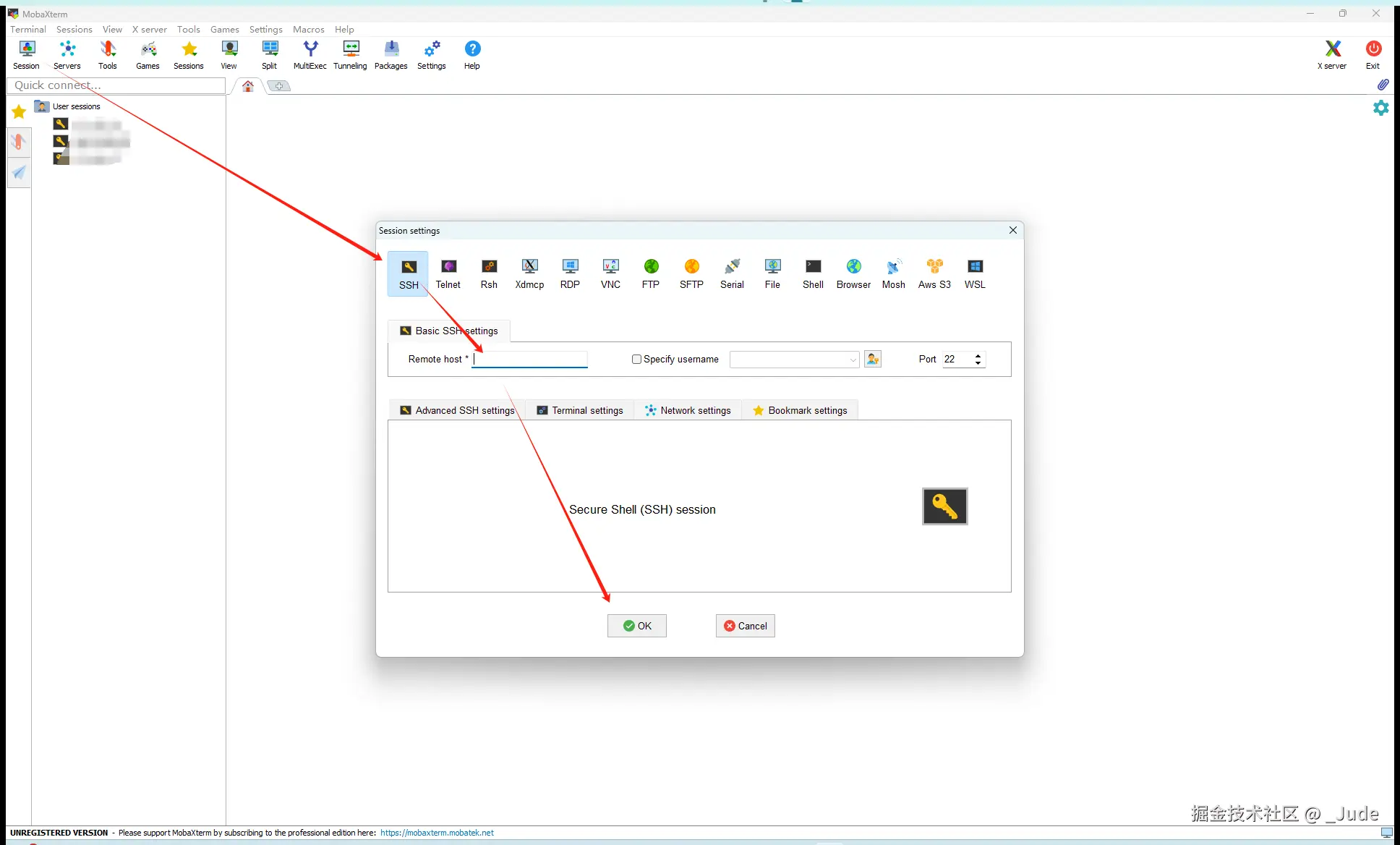Select the Telnet session type icon
The height and width of the screenshot is (845, 1400).
click(x=448, y=273)
